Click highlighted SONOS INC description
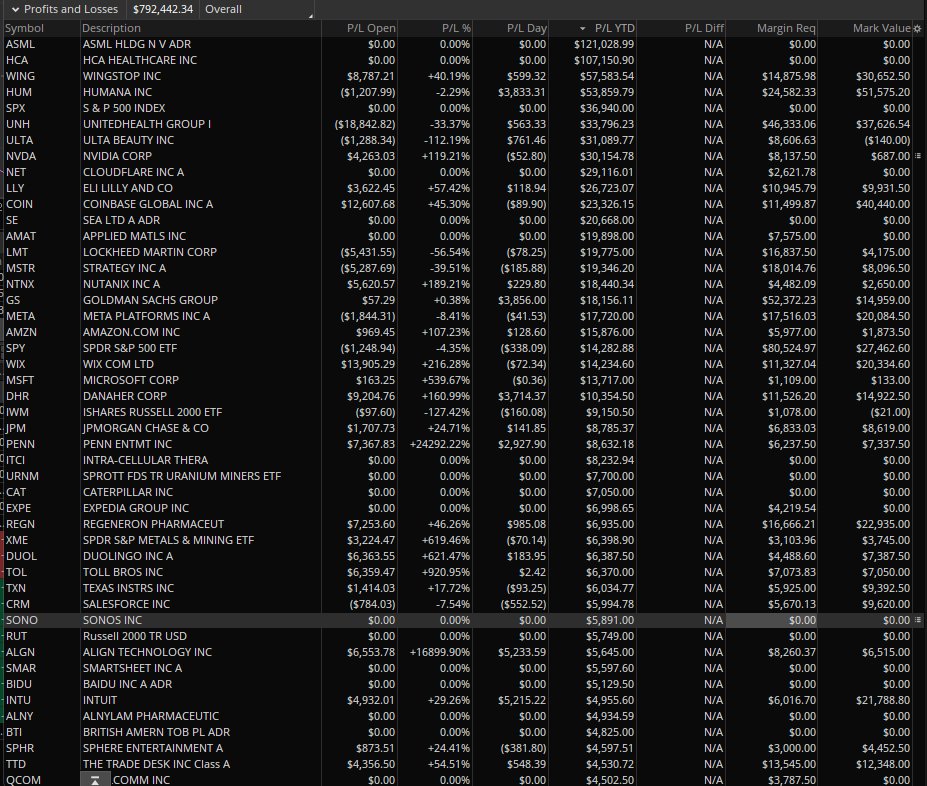This screenshot has width=927, height=786. point(112,620)
